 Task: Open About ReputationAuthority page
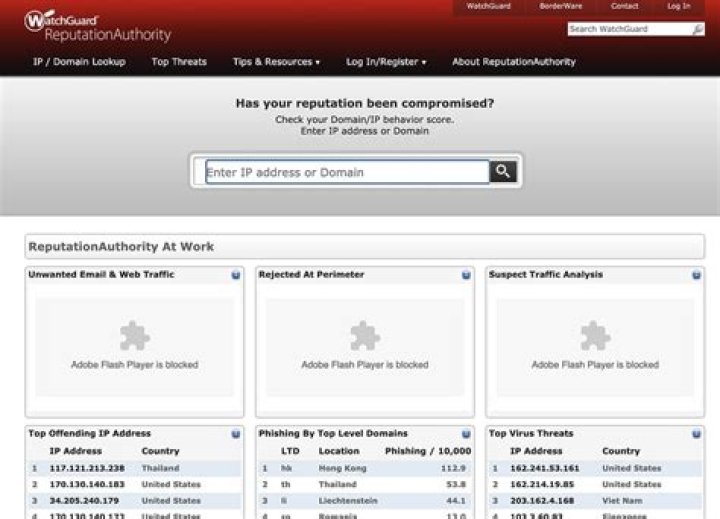click(513, 62)
